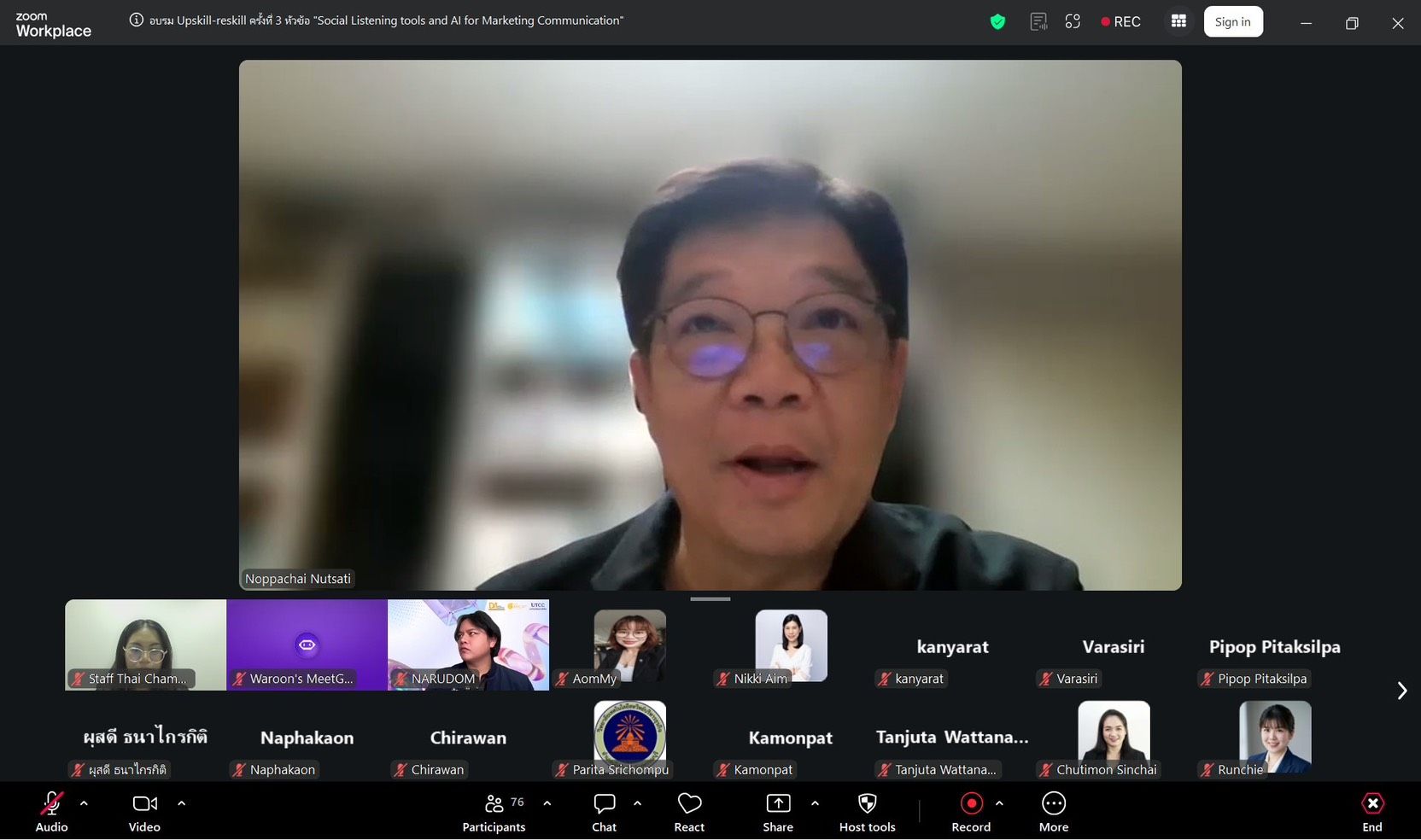Viewport: 1421px width, 840px height.
Task: Select the ผุสดี ธนาไกรกิติ participant tile
Action: [x=146, y=736]
